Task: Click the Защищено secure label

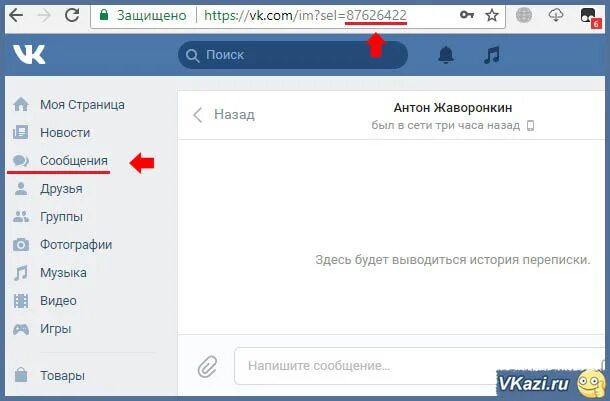Action: 152,16
